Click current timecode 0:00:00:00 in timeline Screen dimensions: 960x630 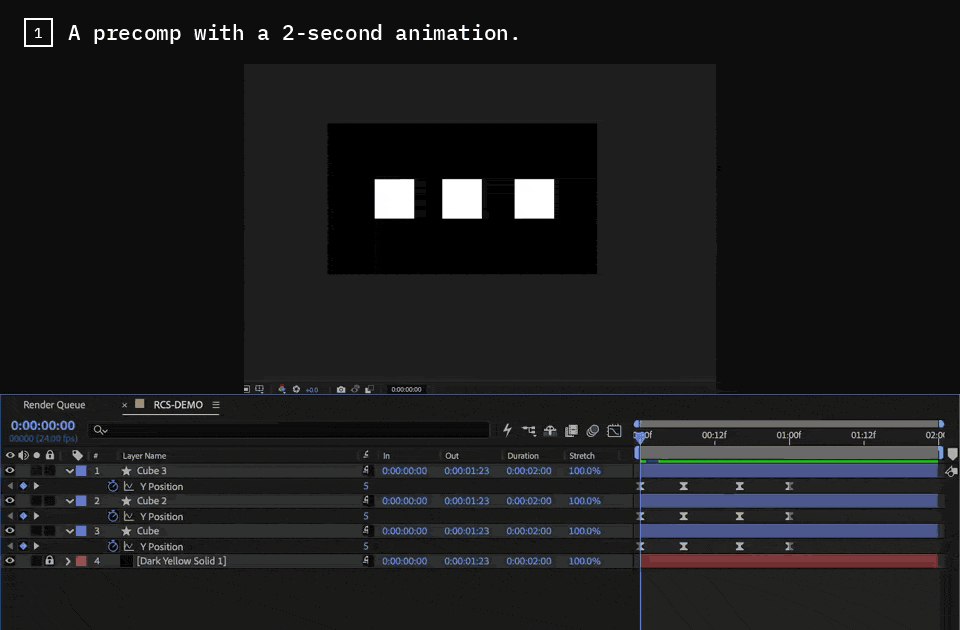43,426
